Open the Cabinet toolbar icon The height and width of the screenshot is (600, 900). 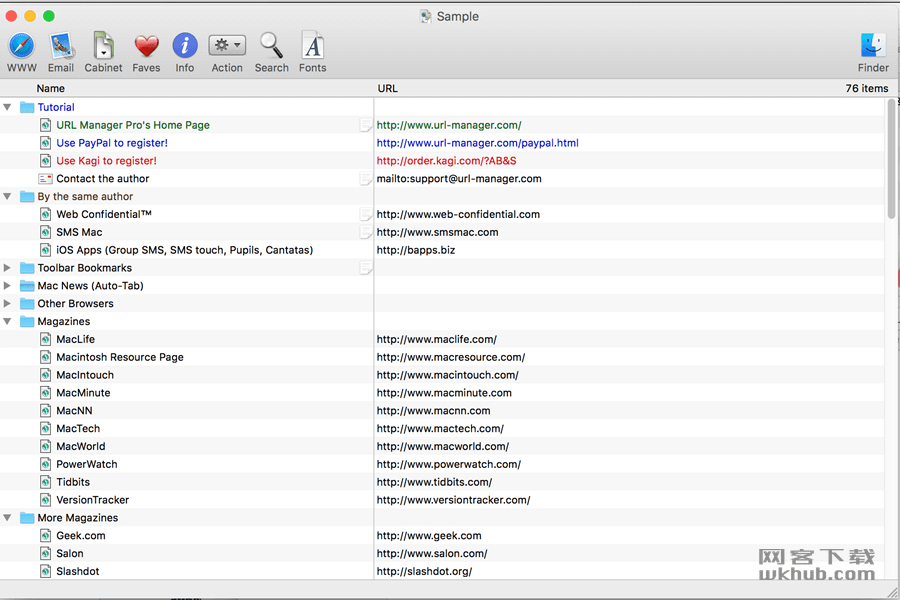coord(103,46)
